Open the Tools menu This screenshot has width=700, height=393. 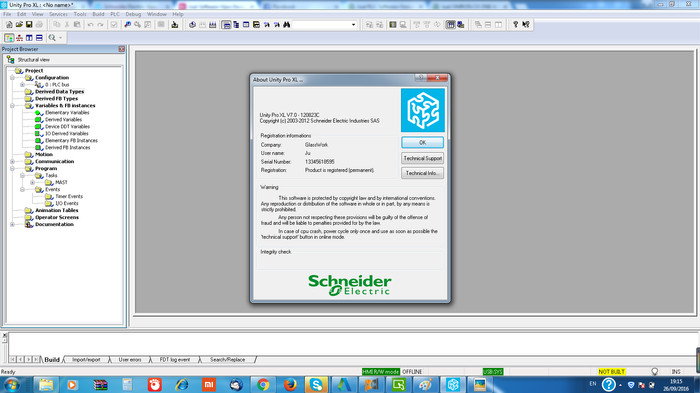coord(80,14)
